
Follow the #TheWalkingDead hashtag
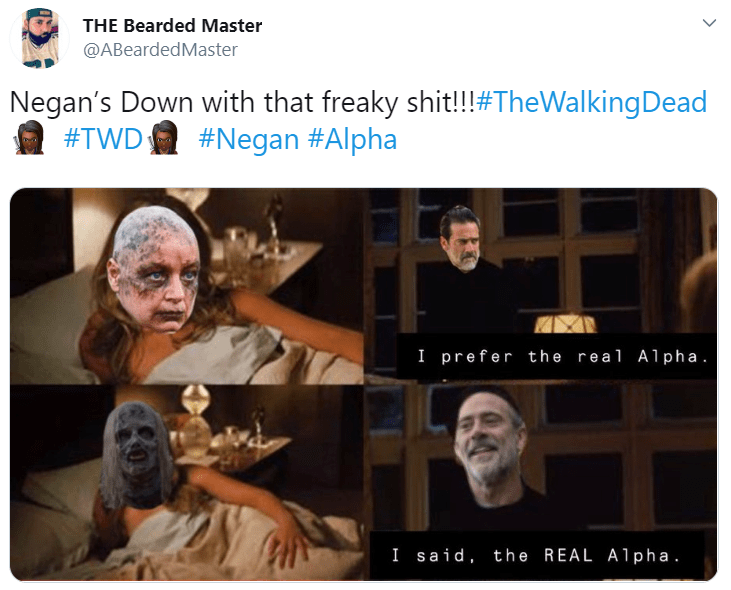pyautogui.click(x=592, y=102)
